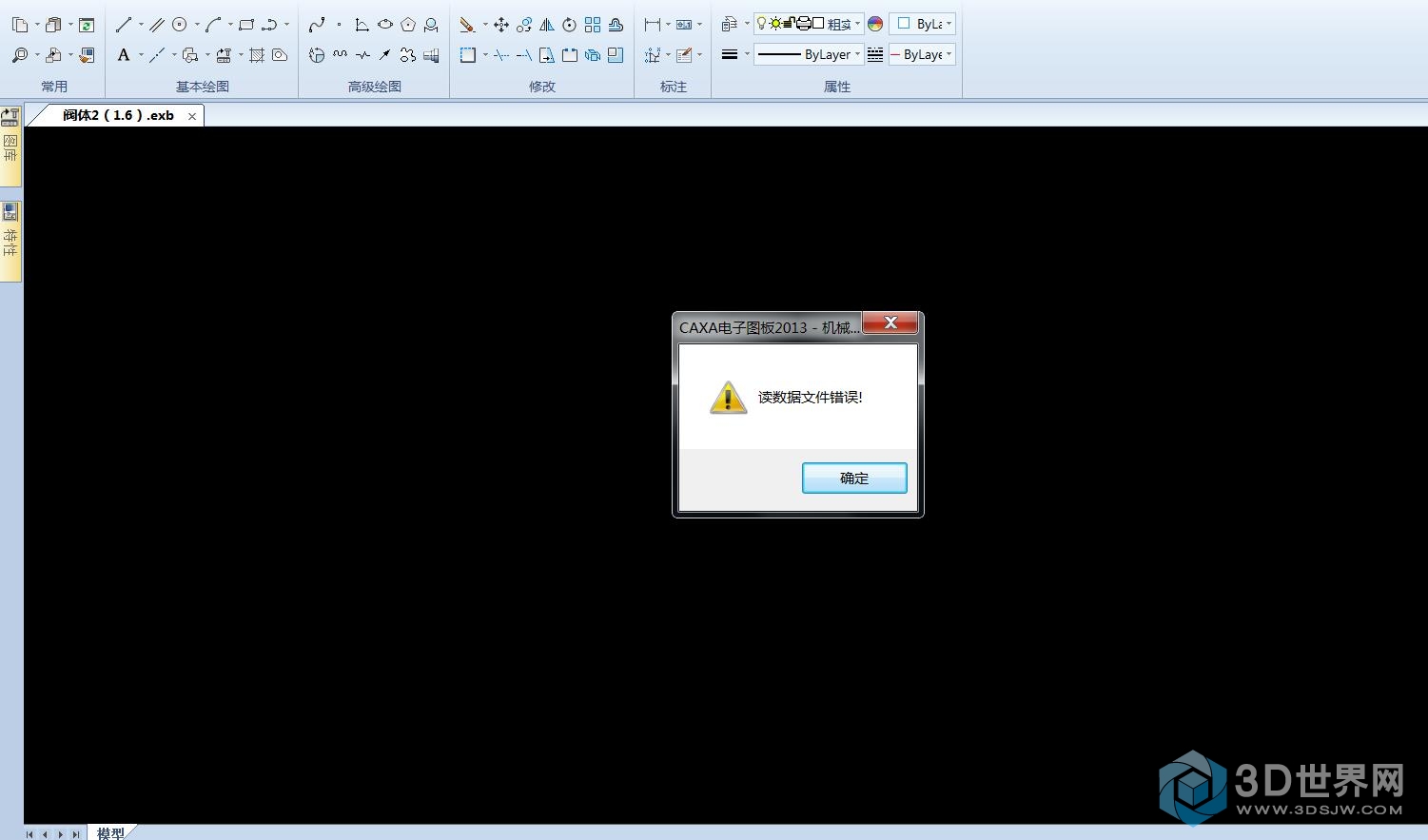Select the Rectangle drawing tool
This screenshot has height=840, width=1428.
(246, 25)
